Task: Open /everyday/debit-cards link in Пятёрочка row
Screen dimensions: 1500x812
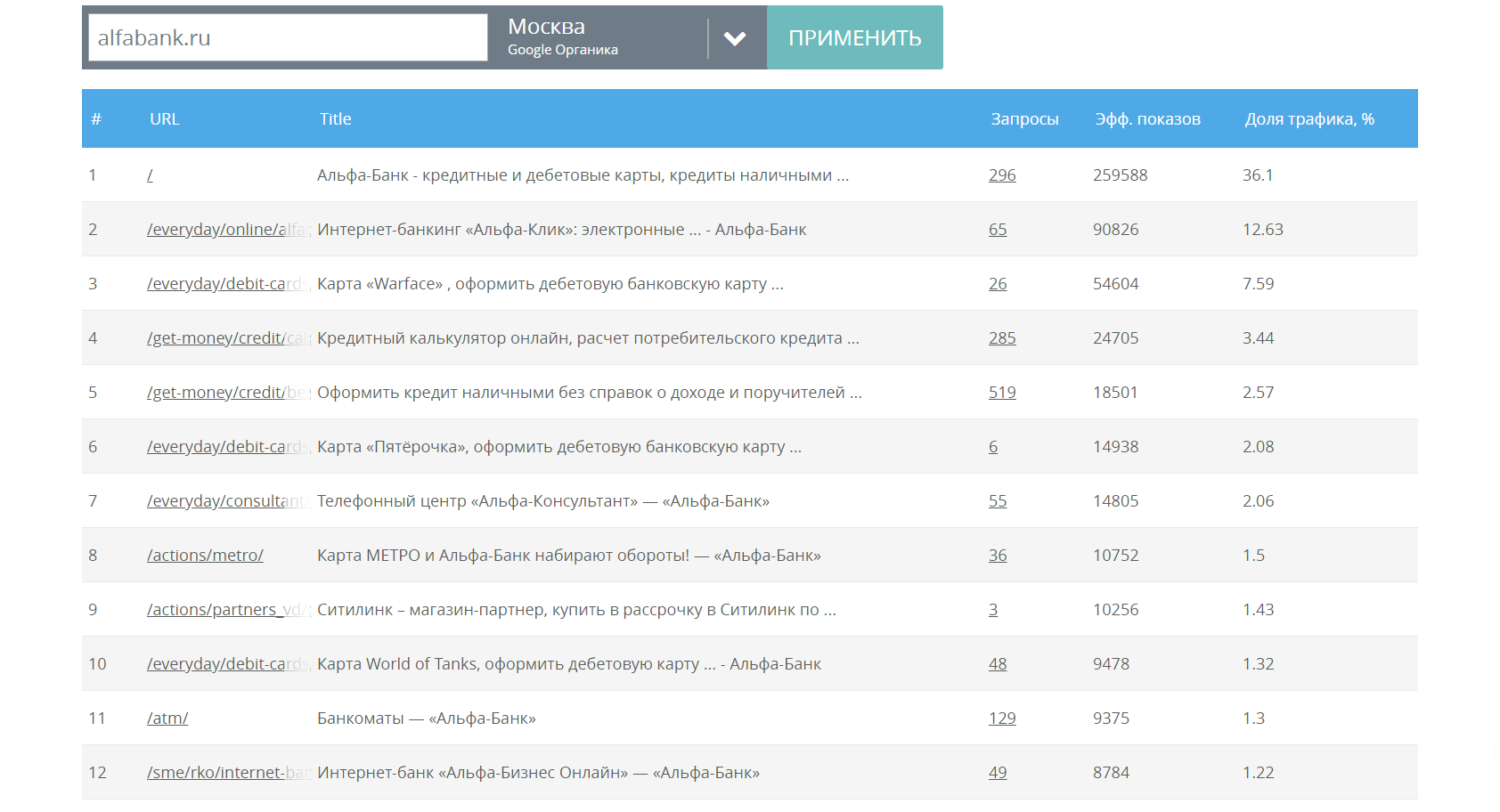Action: [x=228, y=447]
